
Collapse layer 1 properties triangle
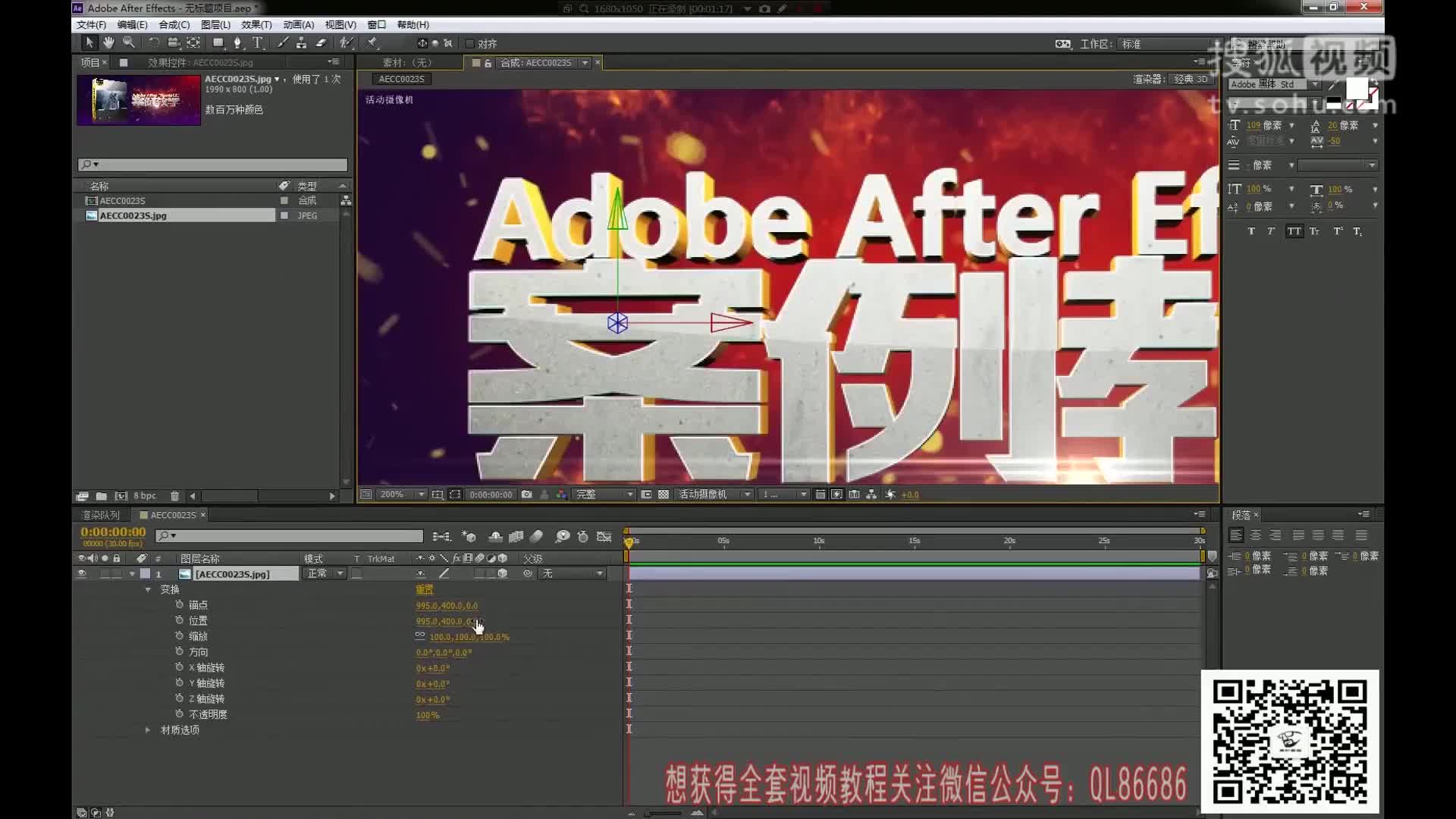[x=132, y=574]
